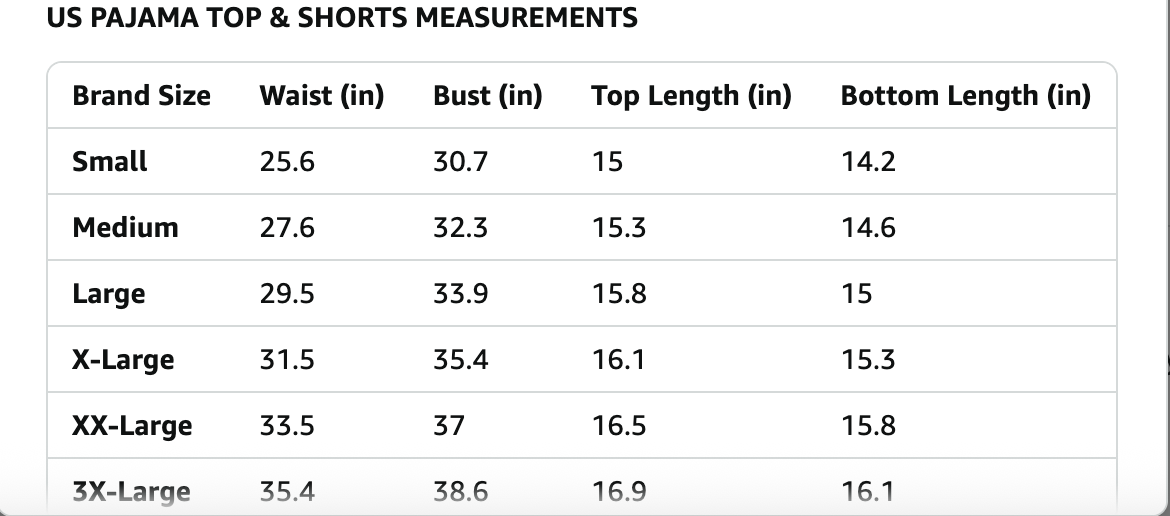Click the Medium bottom length value 14.6
Screen dimensions: 1170x516
868,227
